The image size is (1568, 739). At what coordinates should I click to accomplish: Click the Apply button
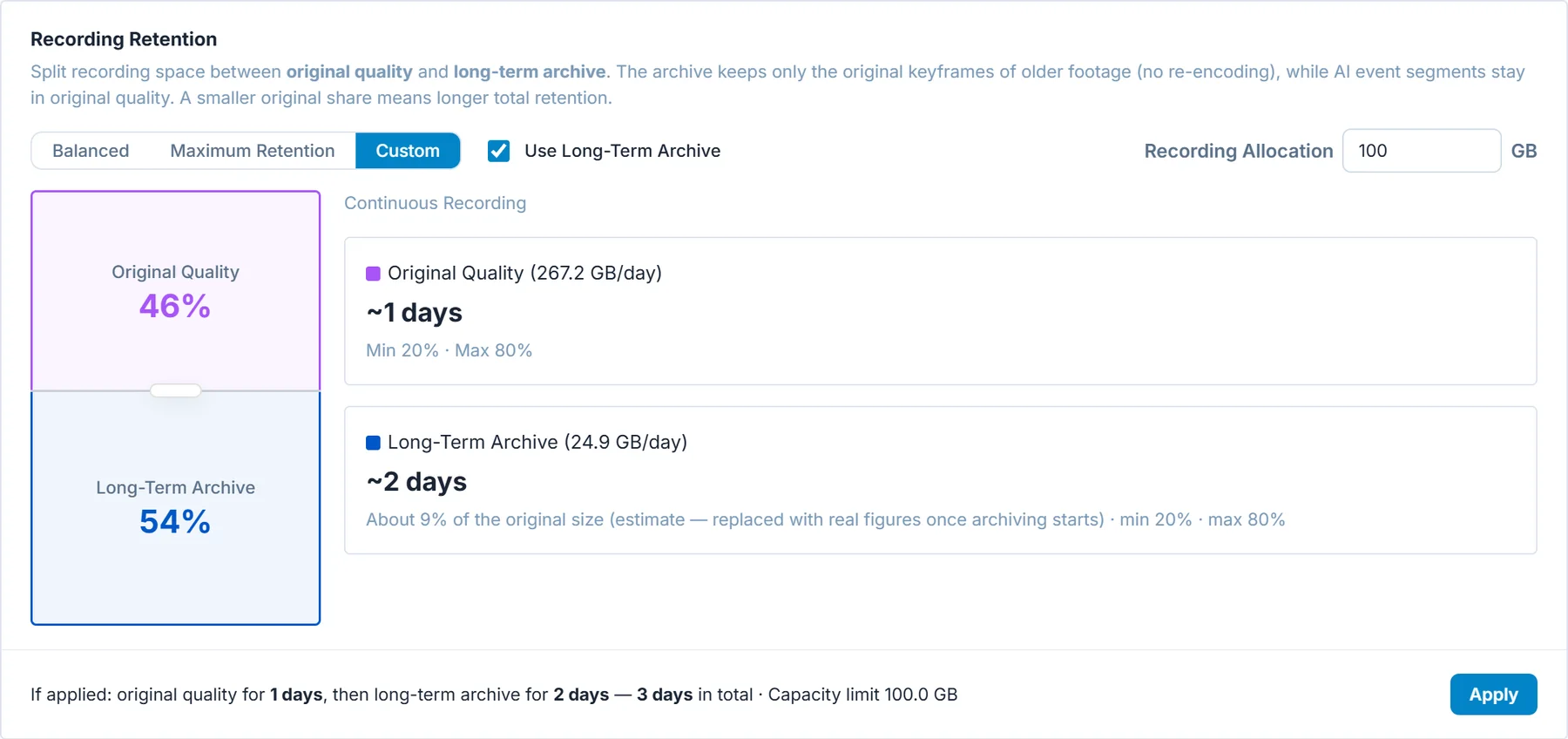(1493, 695)
